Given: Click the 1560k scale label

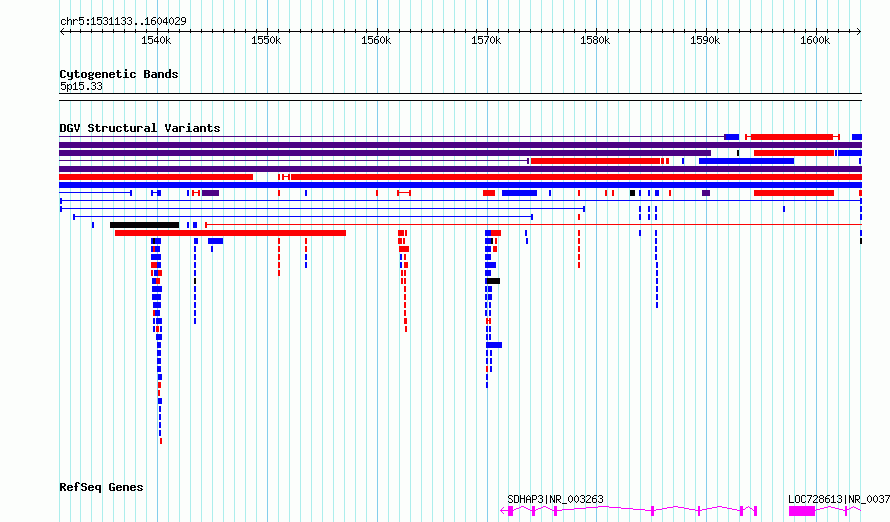Looking at the screenshot, I should (376, 40).
